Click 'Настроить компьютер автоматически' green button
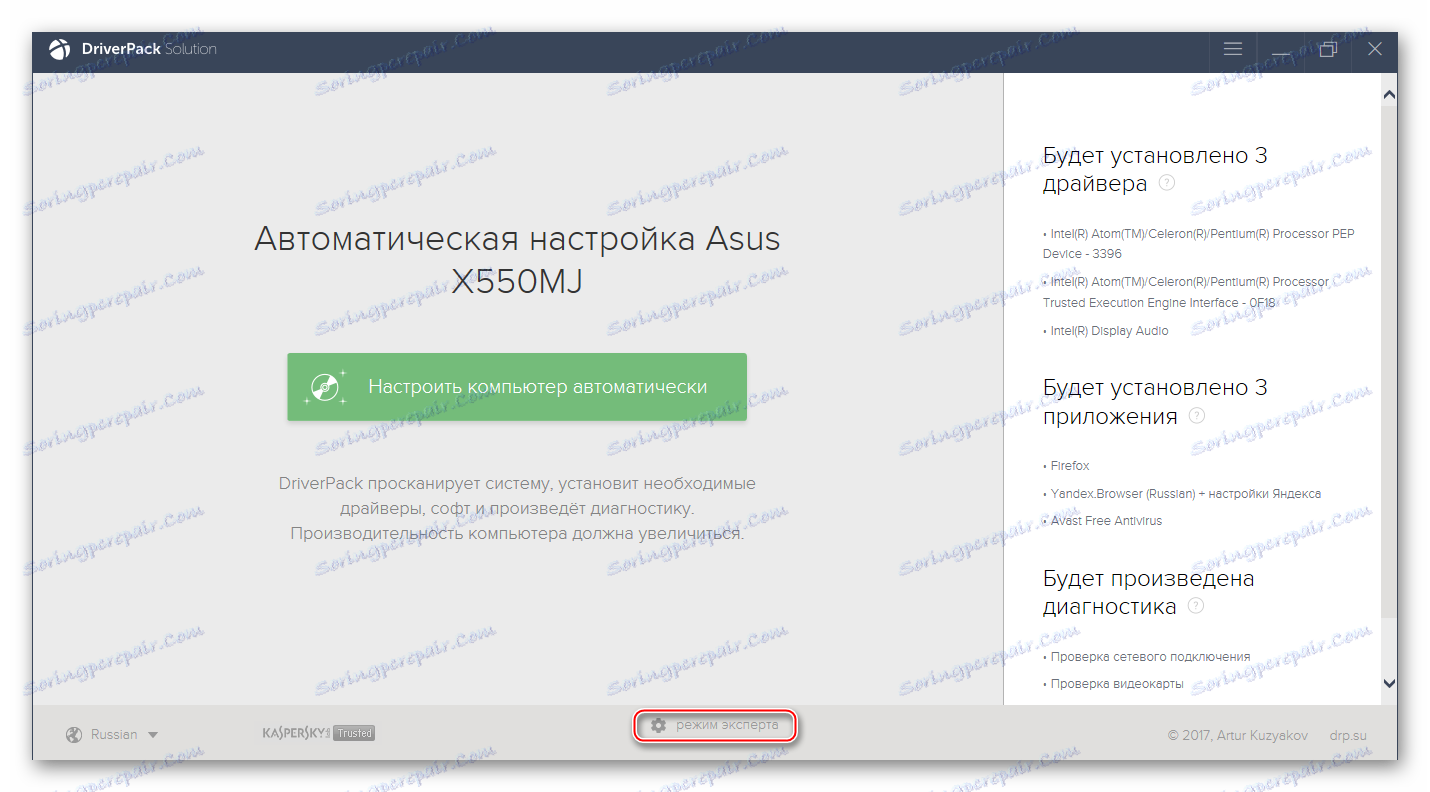Image resolution: width=1430 pixels, height=792 pixels. tap(517, 387)
